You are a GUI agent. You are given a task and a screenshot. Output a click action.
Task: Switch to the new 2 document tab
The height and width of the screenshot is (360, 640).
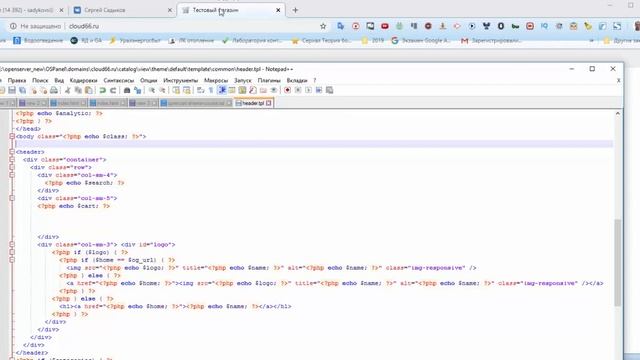click(33, 103)
